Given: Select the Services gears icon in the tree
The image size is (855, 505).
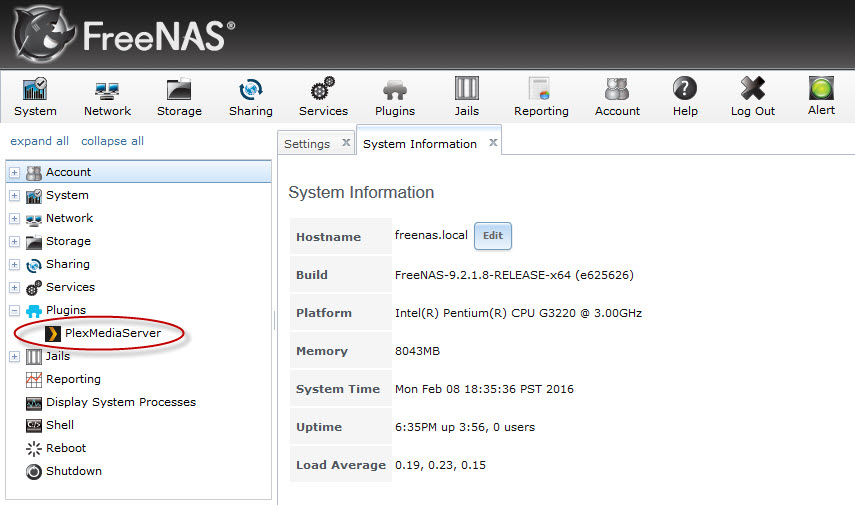Looking at the screenshot, I should tap(34, 287).
